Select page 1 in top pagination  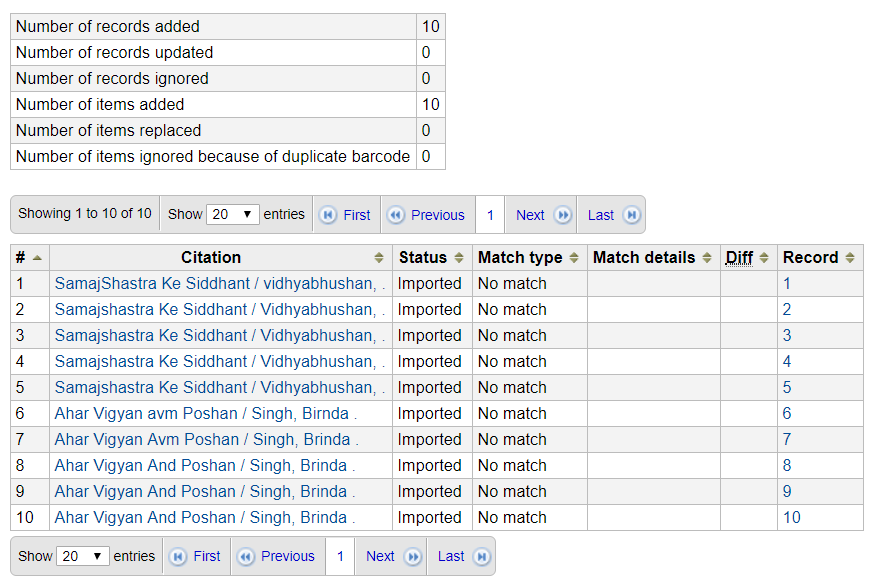click(x=490, y=215)
